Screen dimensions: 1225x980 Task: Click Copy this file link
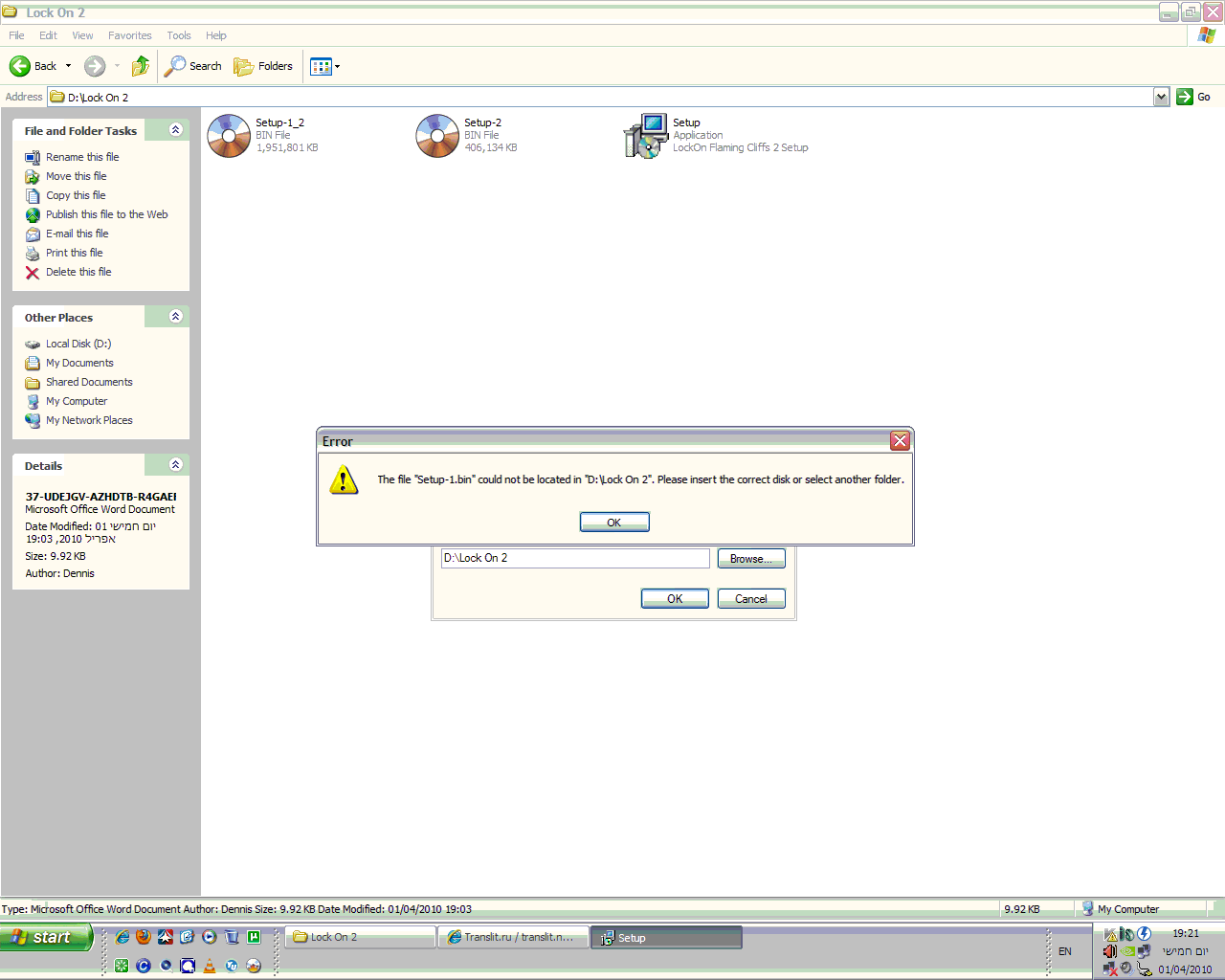click(76, 195)
